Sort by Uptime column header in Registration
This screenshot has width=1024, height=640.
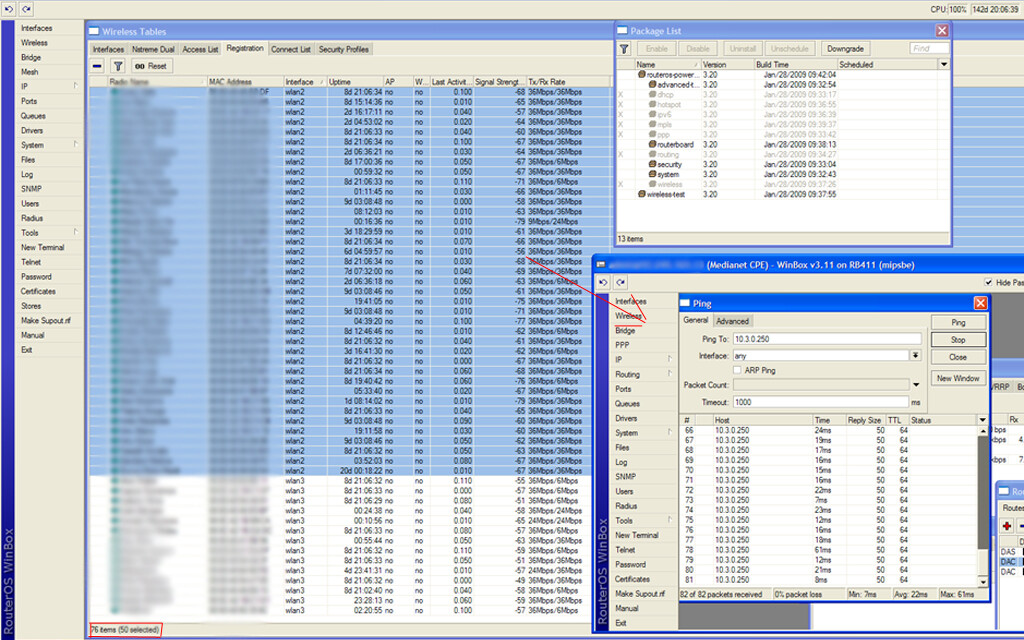355,82
